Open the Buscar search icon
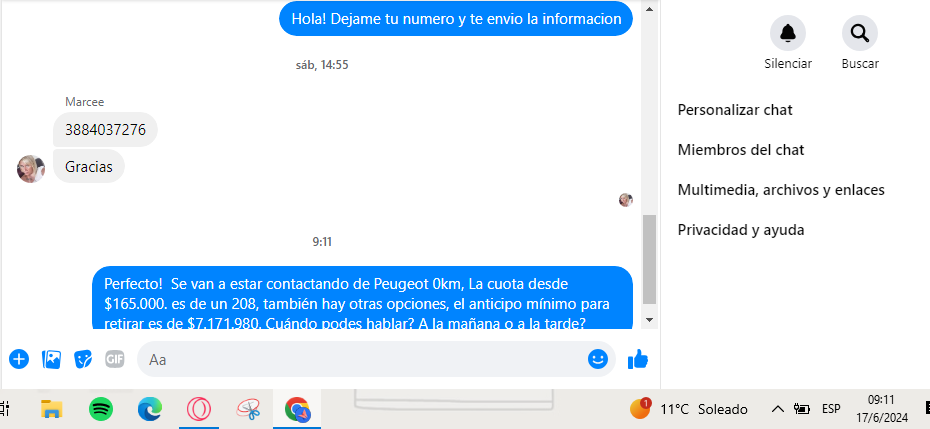Screen dimensions: 930x429 click(859, 34)
